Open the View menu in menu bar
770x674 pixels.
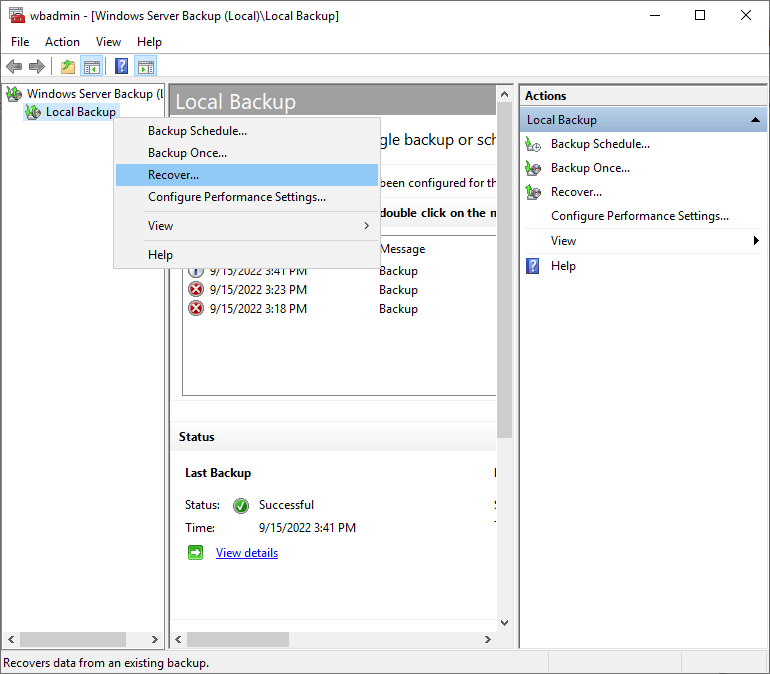coord(108,42)
